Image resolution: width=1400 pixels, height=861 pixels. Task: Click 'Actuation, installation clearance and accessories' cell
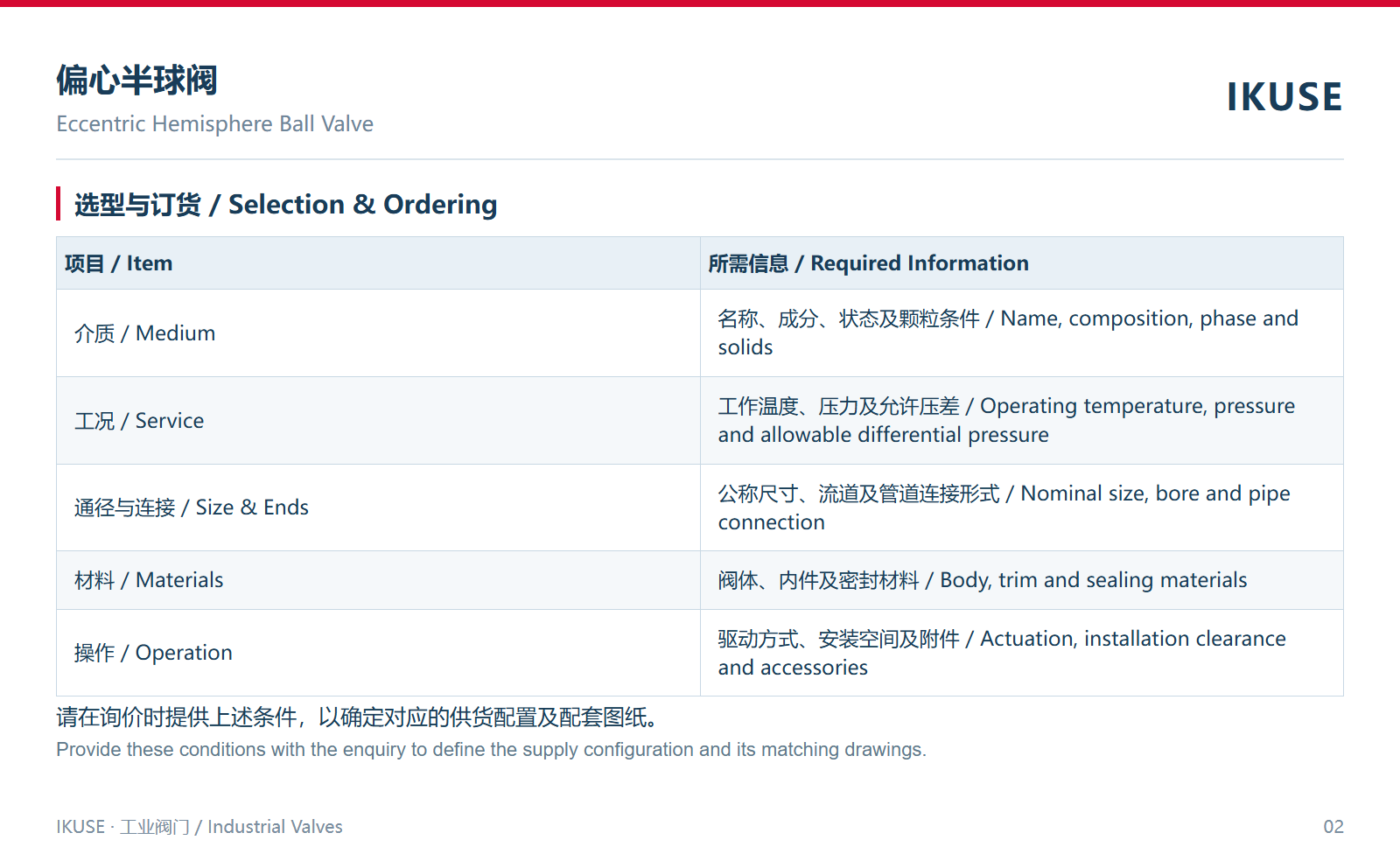pos(1022,653)
